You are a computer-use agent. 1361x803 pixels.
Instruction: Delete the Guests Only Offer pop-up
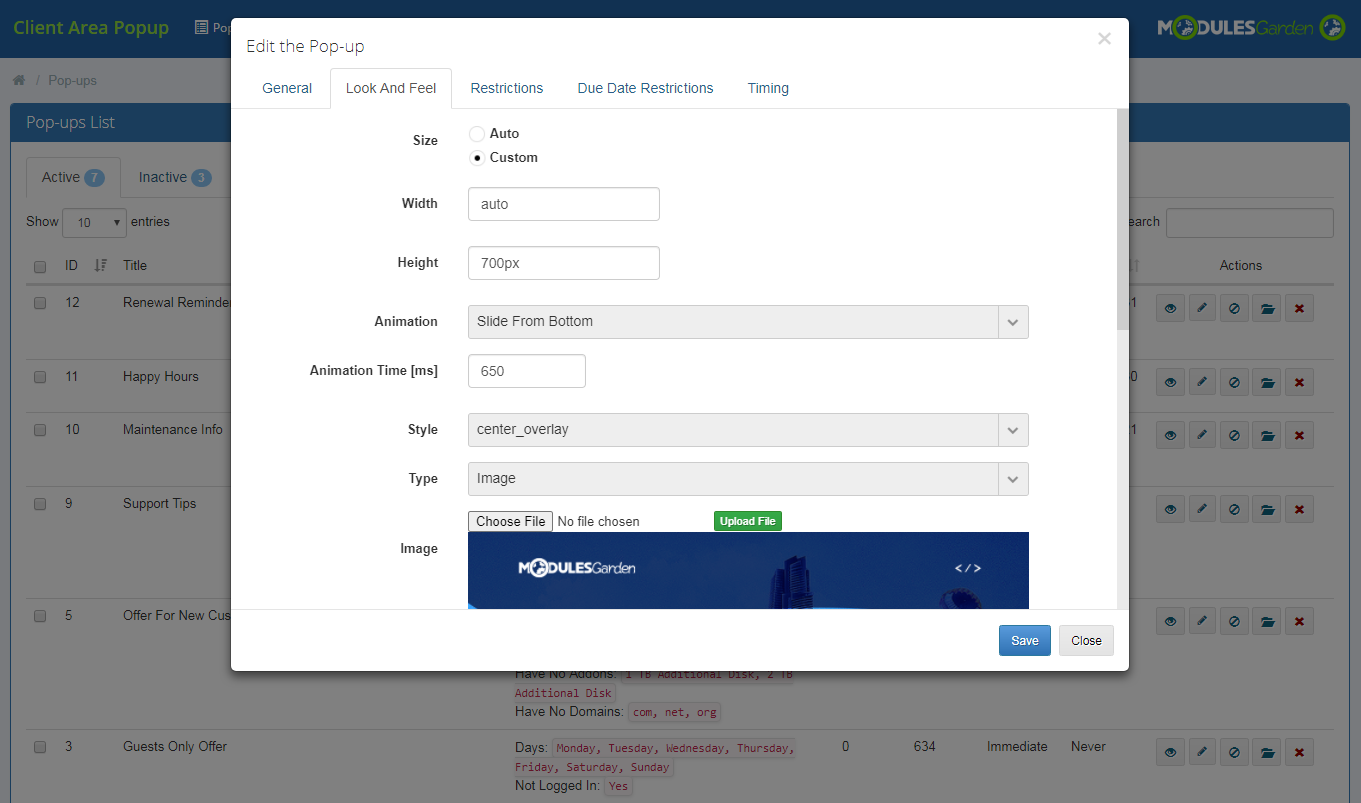1299,752
